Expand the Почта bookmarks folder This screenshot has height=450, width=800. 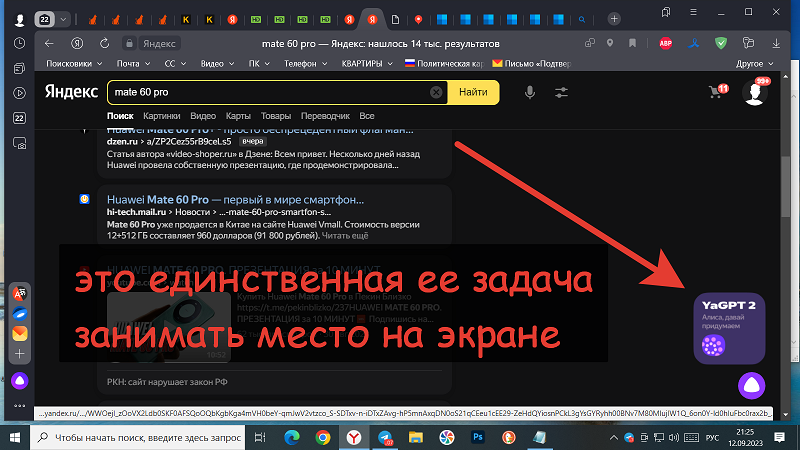click(133, 64)
